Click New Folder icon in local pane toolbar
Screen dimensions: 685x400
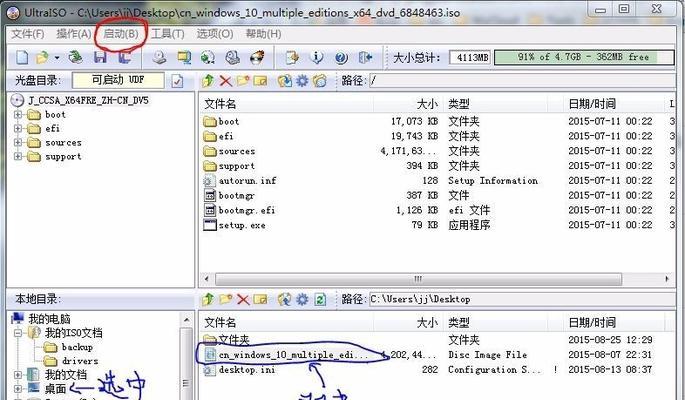click(226, 299)
